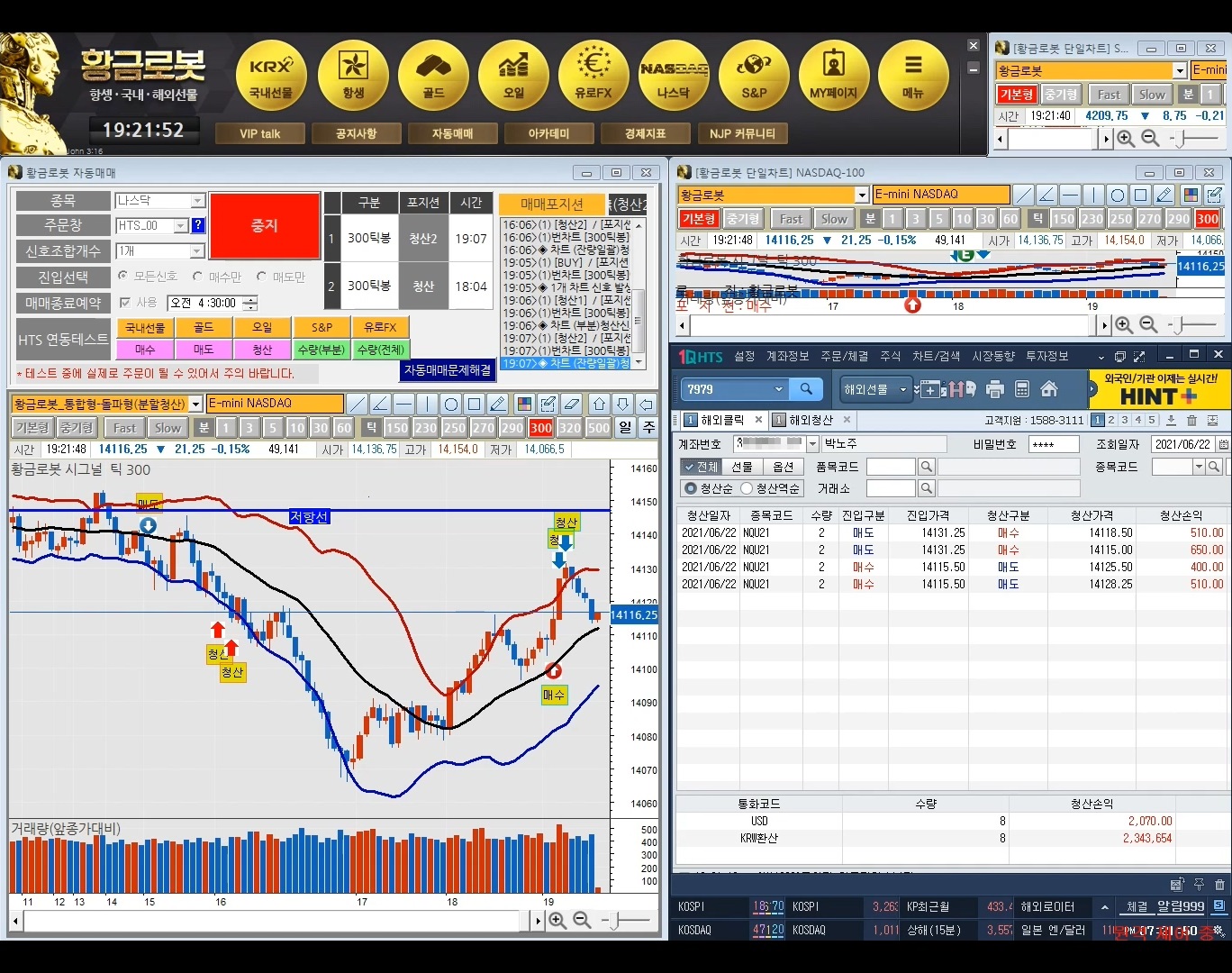The image size is (1232, 973).
Task: Open the 항셍 gold round button
Action: pos(353,76)
